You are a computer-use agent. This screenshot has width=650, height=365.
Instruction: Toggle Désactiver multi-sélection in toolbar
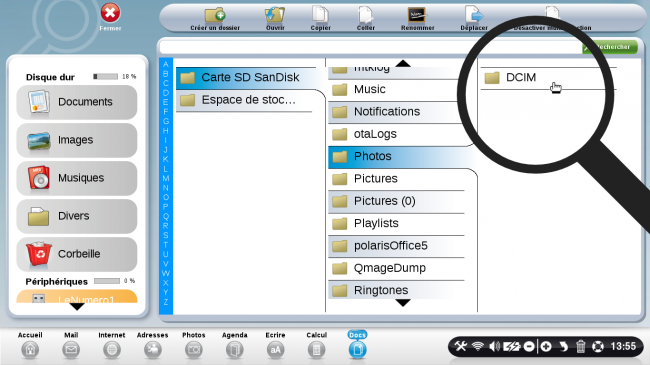[552, 18]
